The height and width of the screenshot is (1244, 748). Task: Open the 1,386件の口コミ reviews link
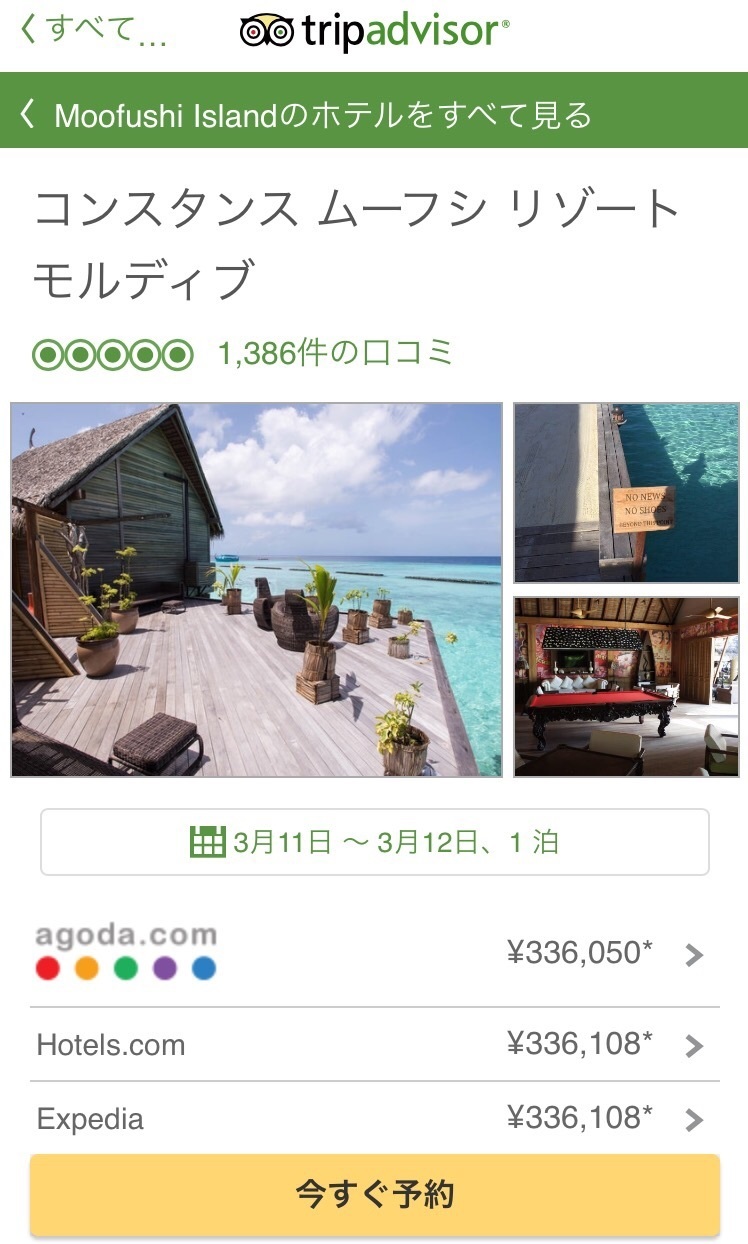[336, 353]
